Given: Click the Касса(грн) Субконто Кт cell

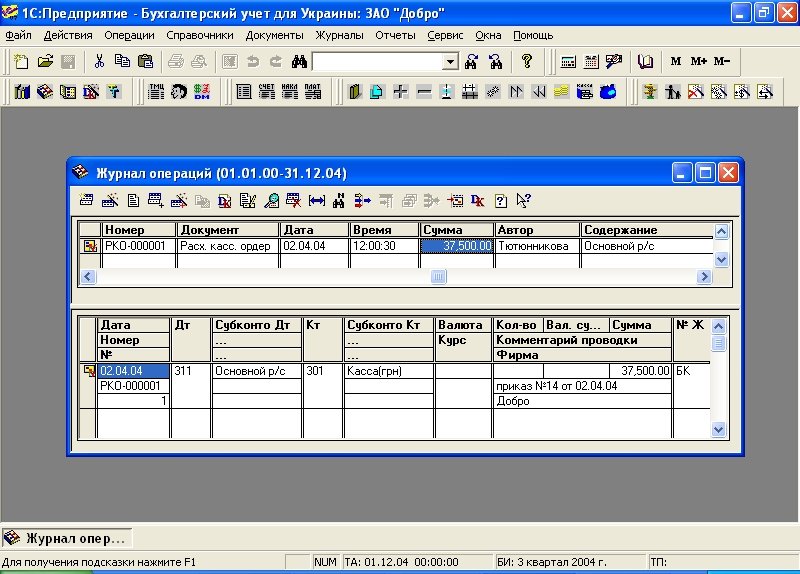Looking at the screenshot, I should [389, 371].
